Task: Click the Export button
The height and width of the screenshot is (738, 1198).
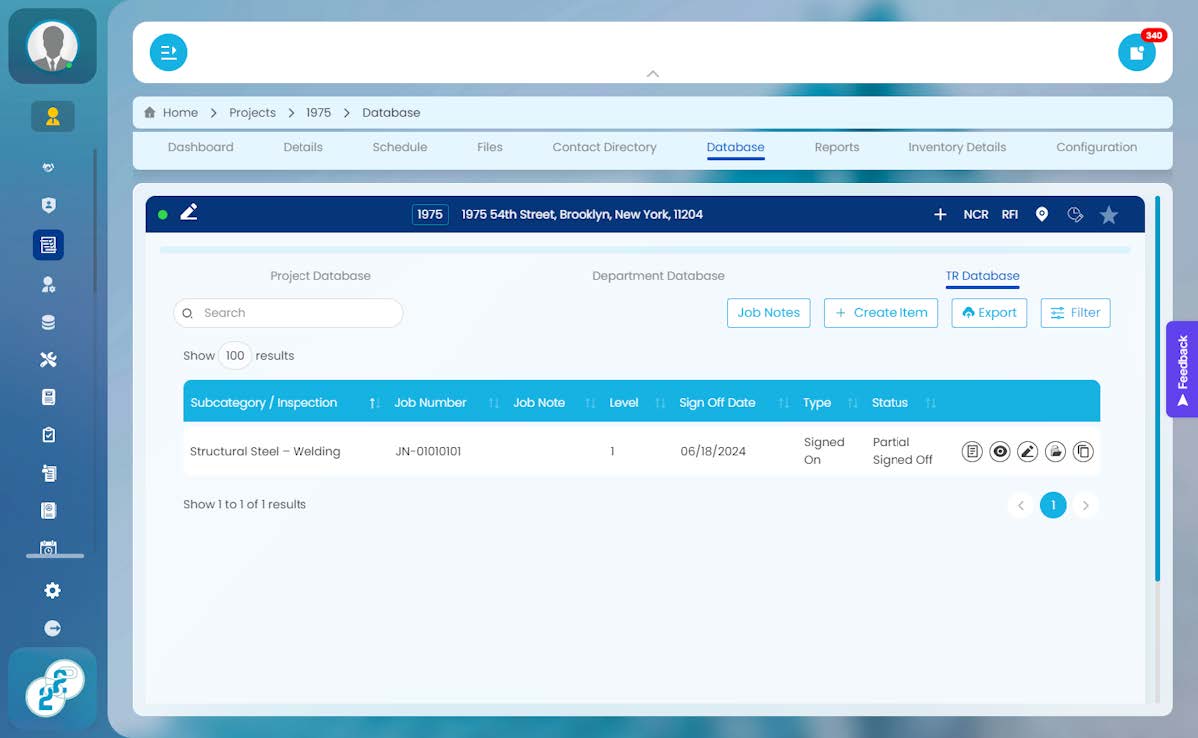Action: tap(989, 312)
